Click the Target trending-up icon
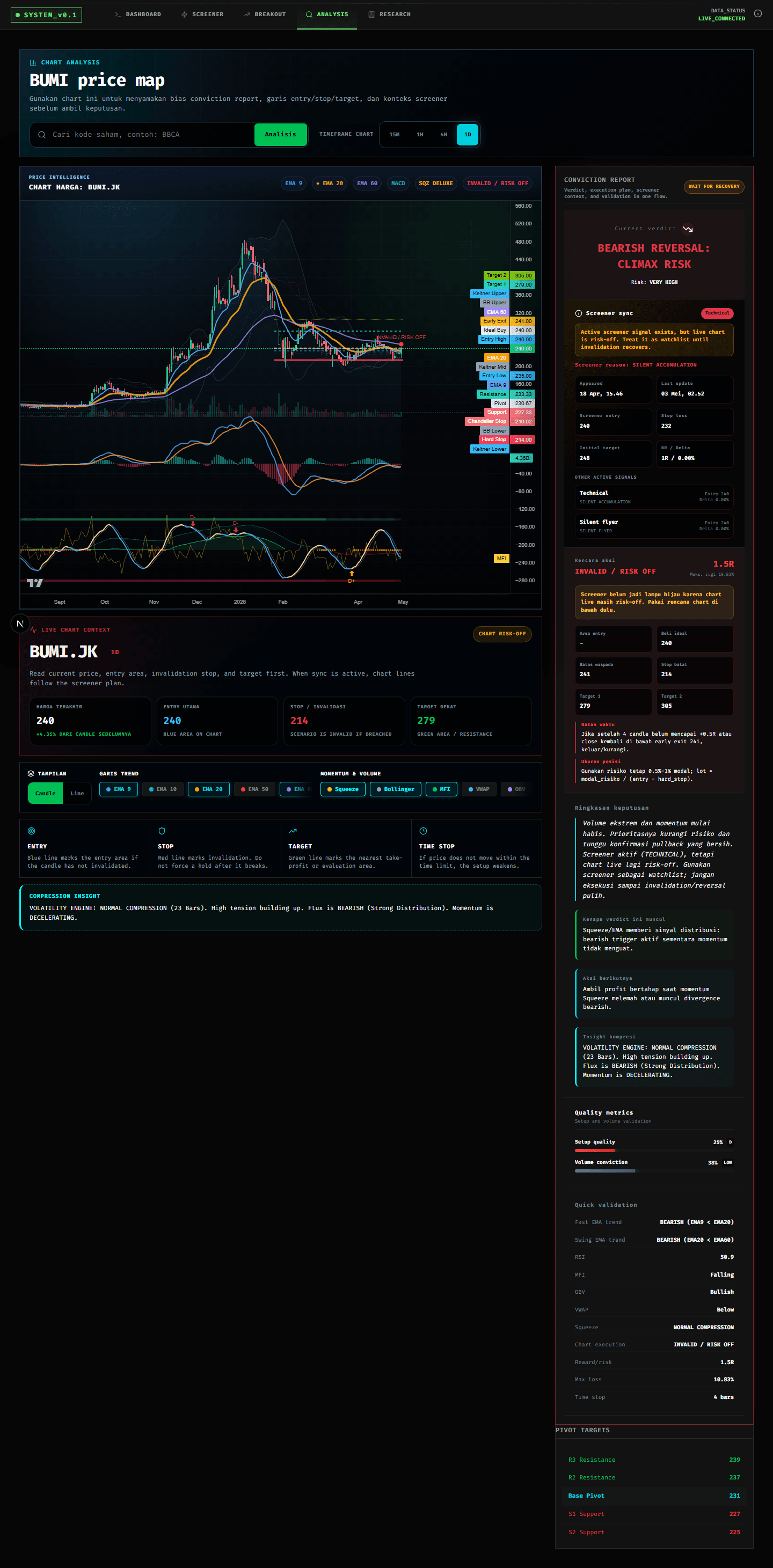773x1568 pixels. pos(293,831)
